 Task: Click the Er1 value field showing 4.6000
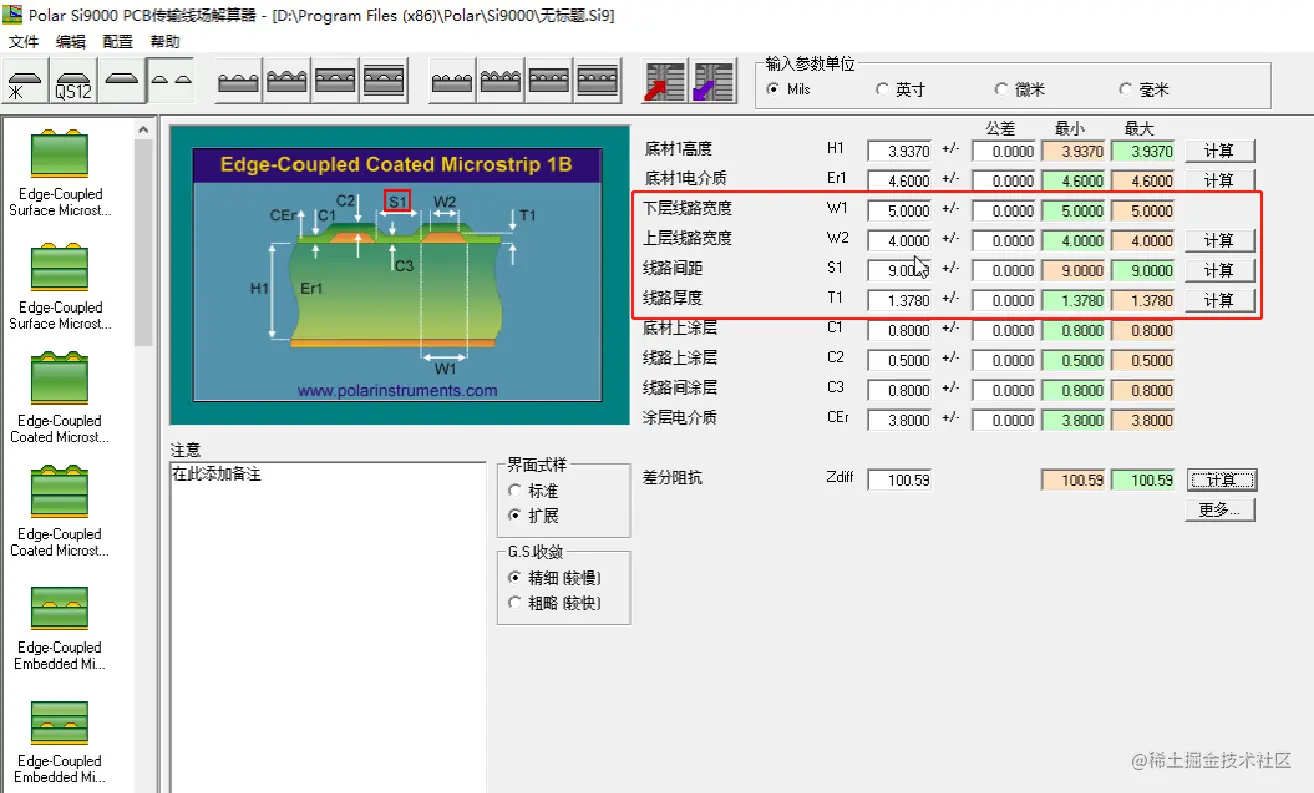899,181
